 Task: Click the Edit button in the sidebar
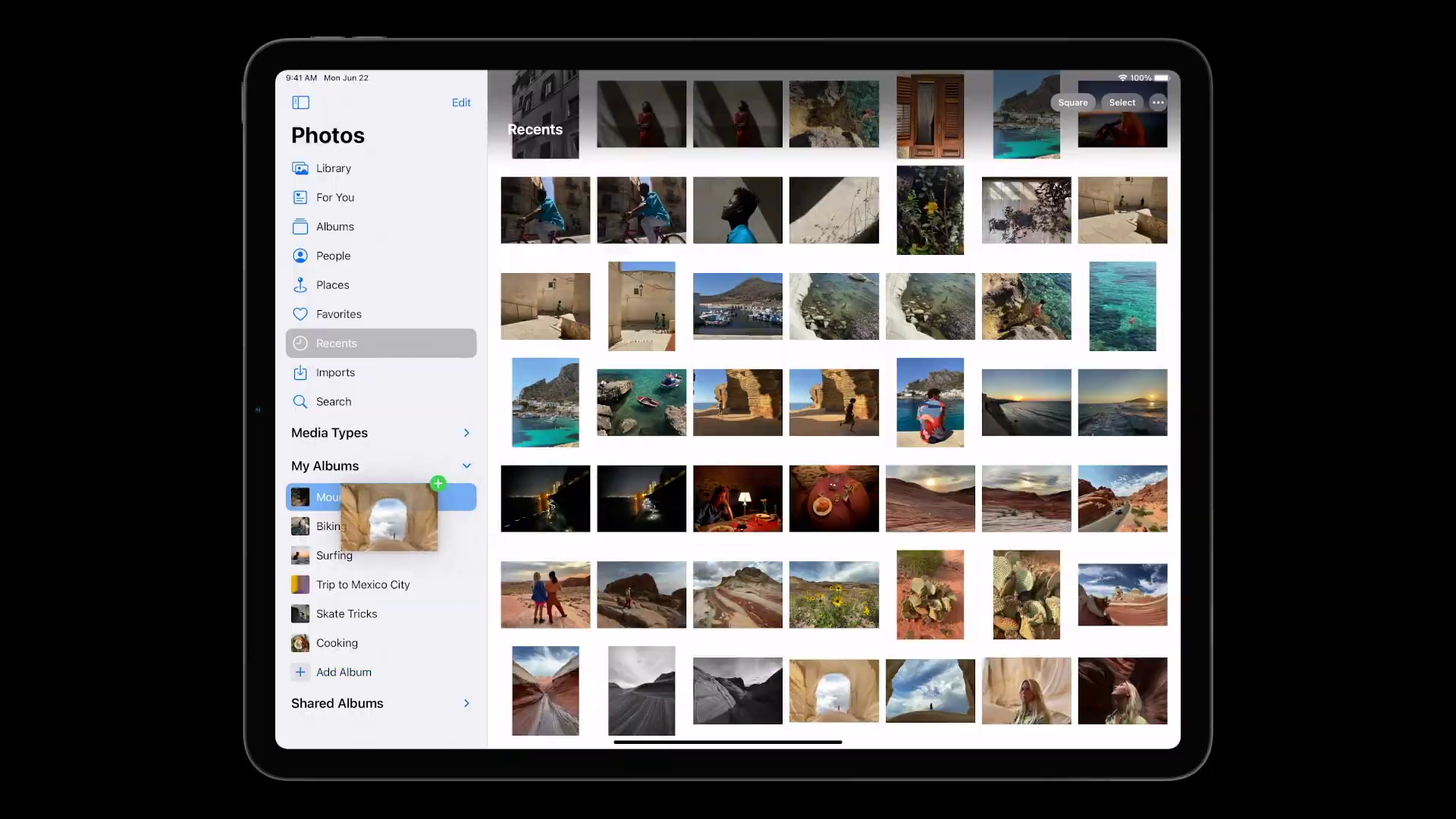(x=461, y=102)
